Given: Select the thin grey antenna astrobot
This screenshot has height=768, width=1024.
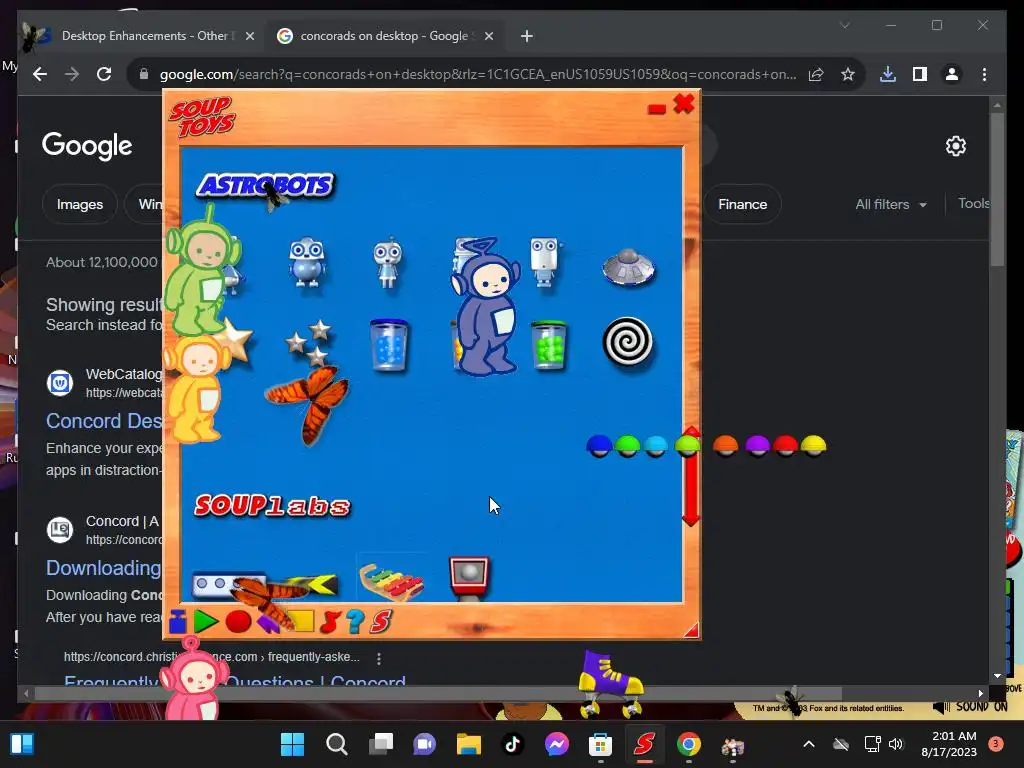Looking at the screenshot, I should (x=388, y=263).
